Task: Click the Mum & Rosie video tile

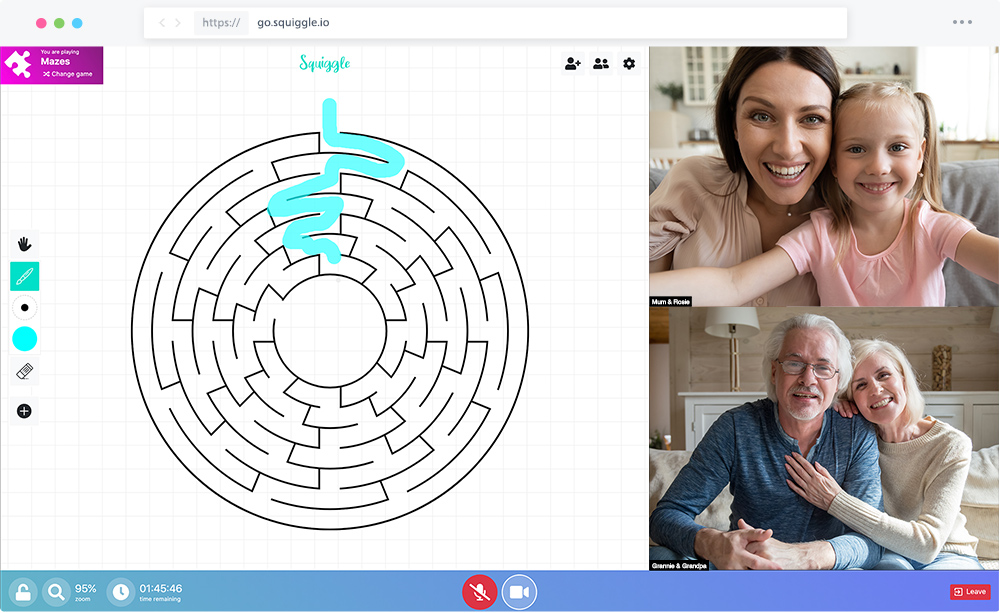Action: pos(824,176)
